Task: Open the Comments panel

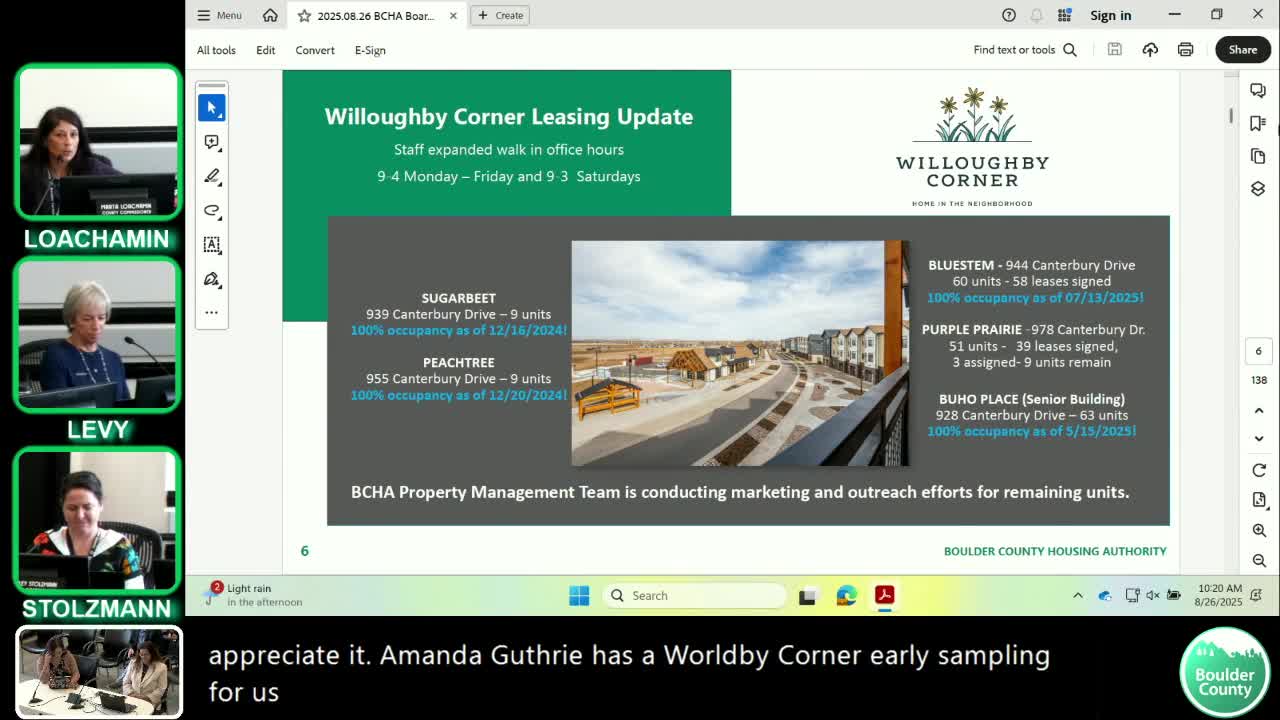Action: tap(1258, 90)
